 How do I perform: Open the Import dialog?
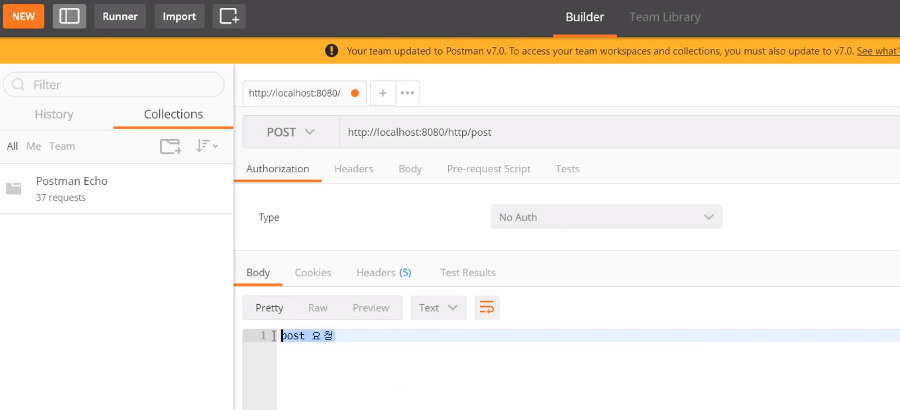[179, 17]
